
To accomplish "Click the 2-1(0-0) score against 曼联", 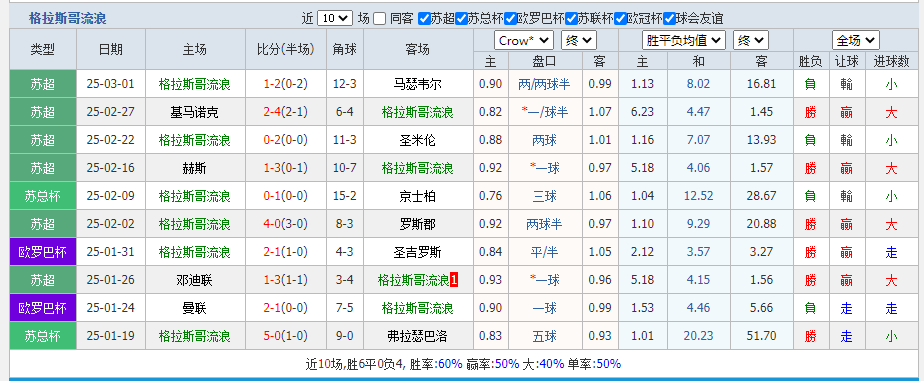I will (x=286, y=308).
